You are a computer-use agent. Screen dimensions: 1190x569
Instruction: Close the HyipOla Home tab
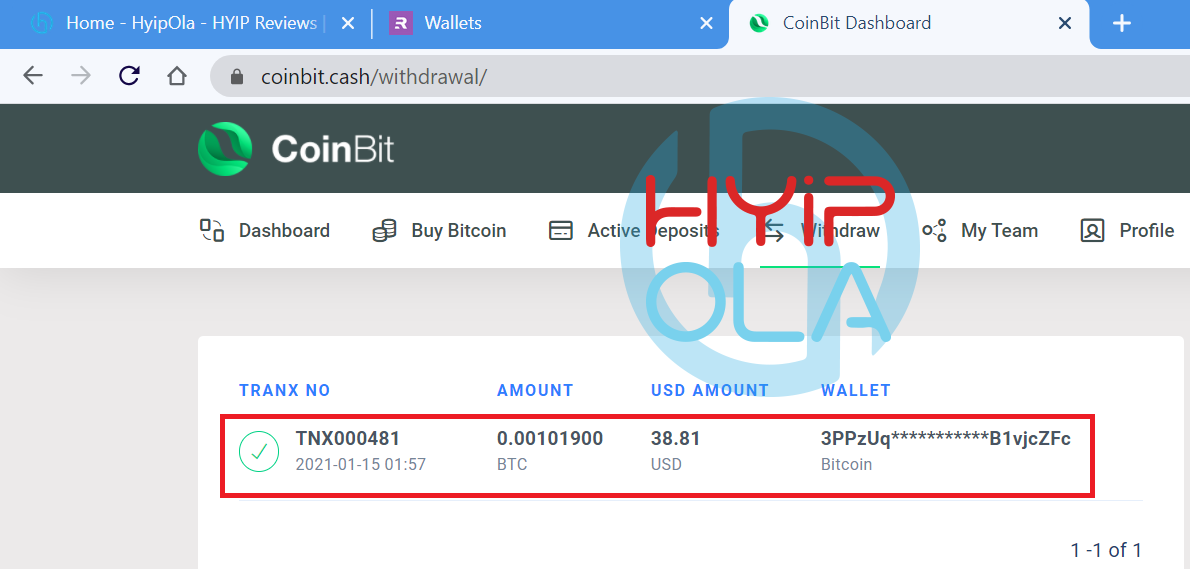(348, 24)
